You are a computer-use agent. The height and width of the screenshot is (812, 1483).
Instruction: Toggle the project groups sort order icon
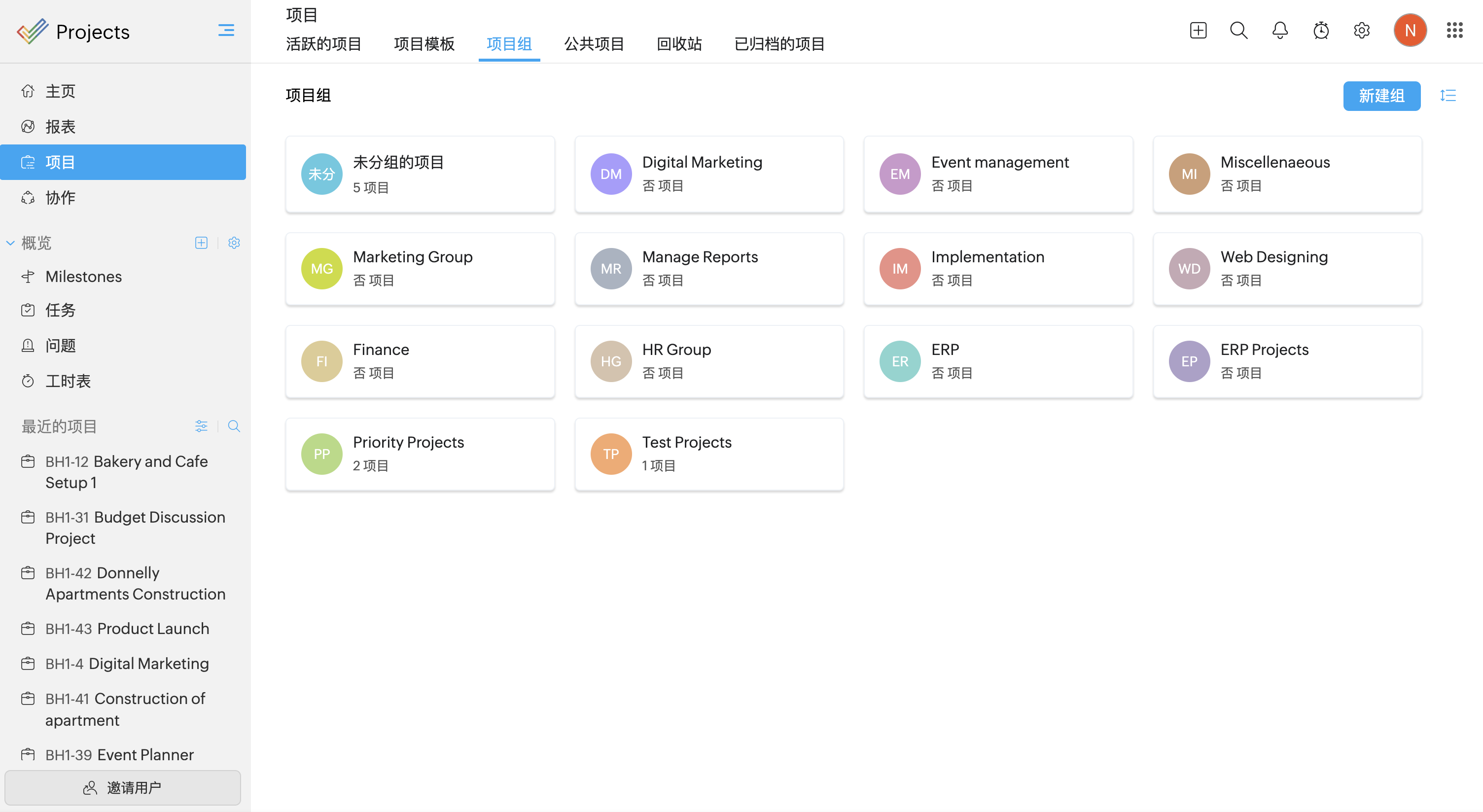pyautogui.click(x=1448, y=96)
